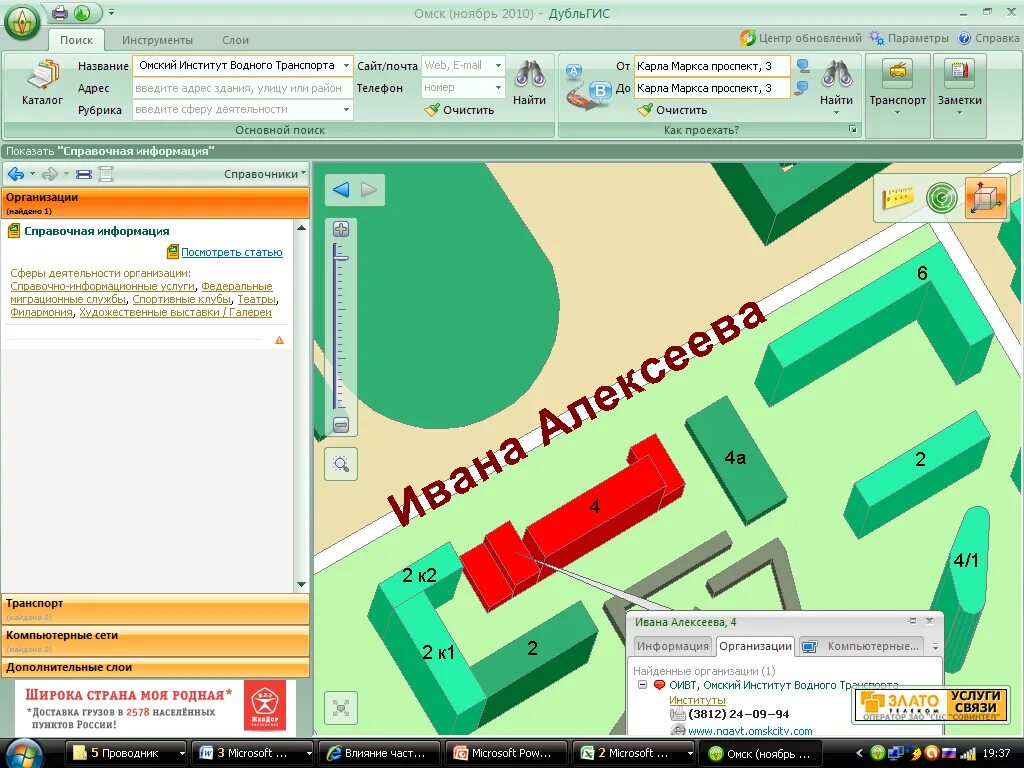The width and height of the screenshot is (1024, 768).
Task: Switch directory panel to compact list view
Action: (84, 174)
